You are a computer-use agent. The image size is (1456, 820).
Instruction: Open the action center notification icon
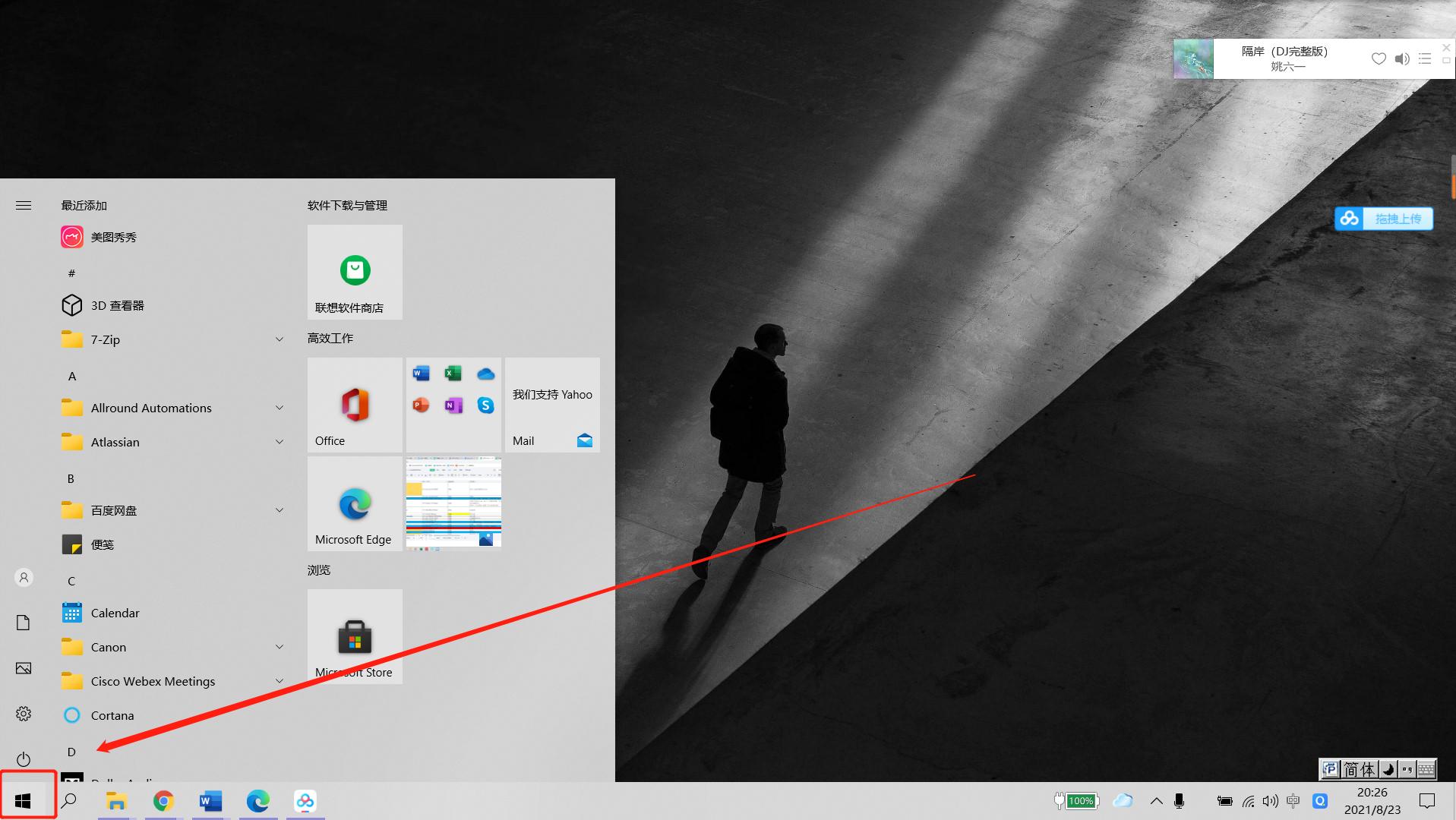1427,801
